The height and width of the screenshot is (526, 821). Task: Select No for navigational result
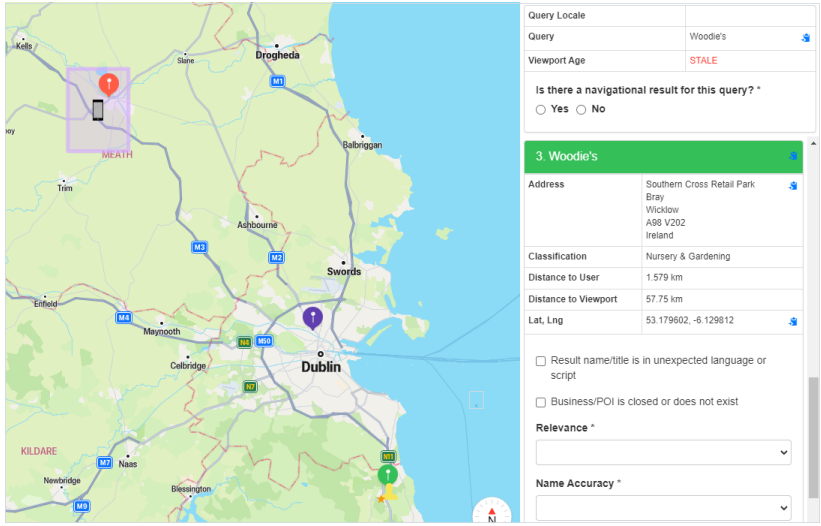coord(581,109)
